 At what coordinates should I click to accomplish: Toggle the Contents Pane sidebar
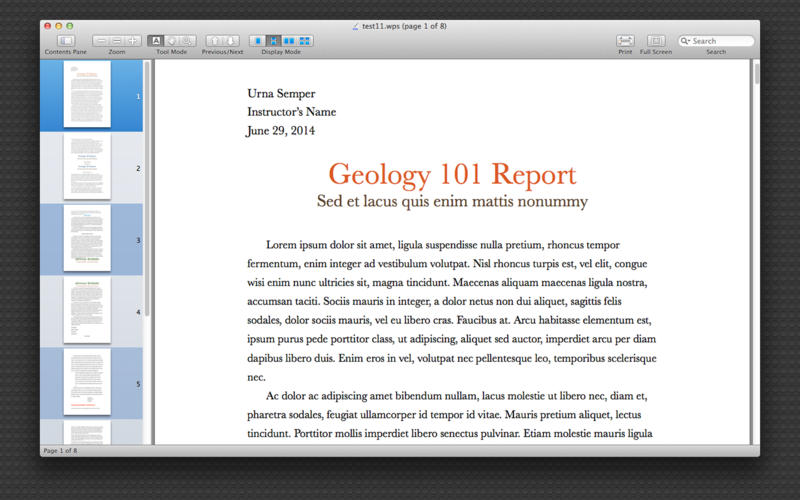click(x=65, y=40)
